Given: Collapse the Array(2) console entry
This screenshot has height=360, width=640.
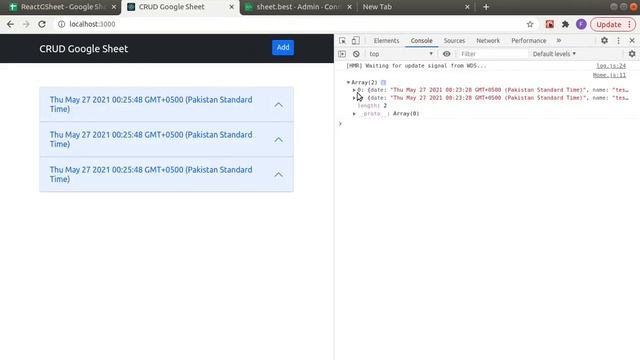Looking at the screenshot, I should [x=348, y=82].
